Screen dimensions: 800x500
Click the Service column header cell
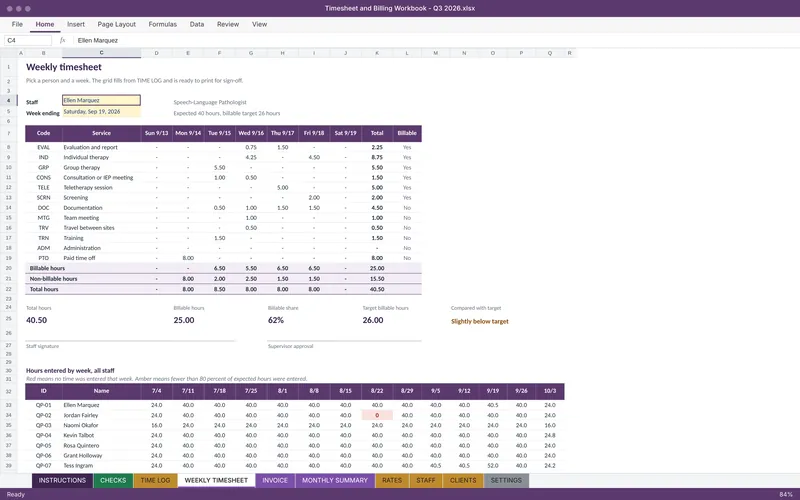(x=101, y=133)
